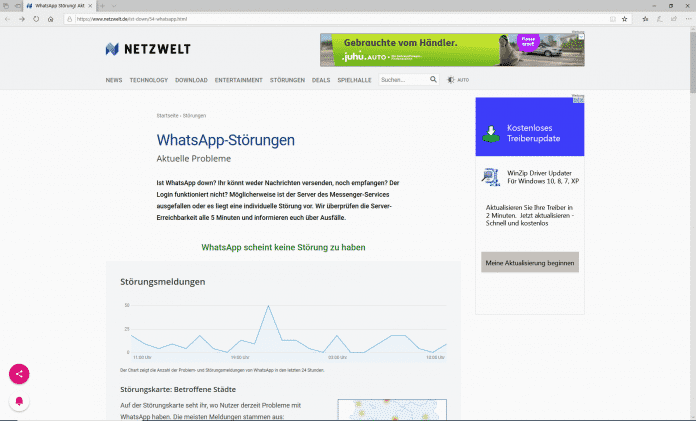Click into the Suchen search field
Viewport: 696px width, 421px height.
[403, 79]
